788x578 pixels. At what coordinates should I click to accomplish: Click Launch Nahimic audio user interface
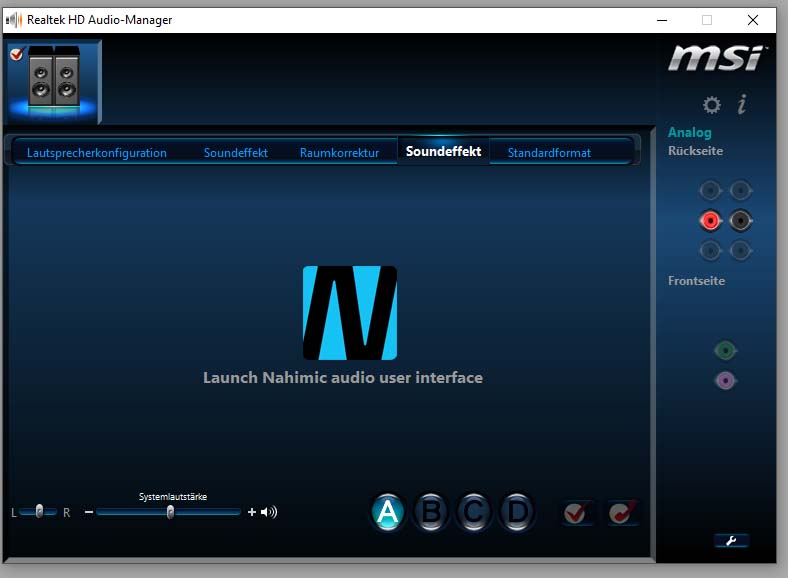pyautogui.click(x=343, y=377)
